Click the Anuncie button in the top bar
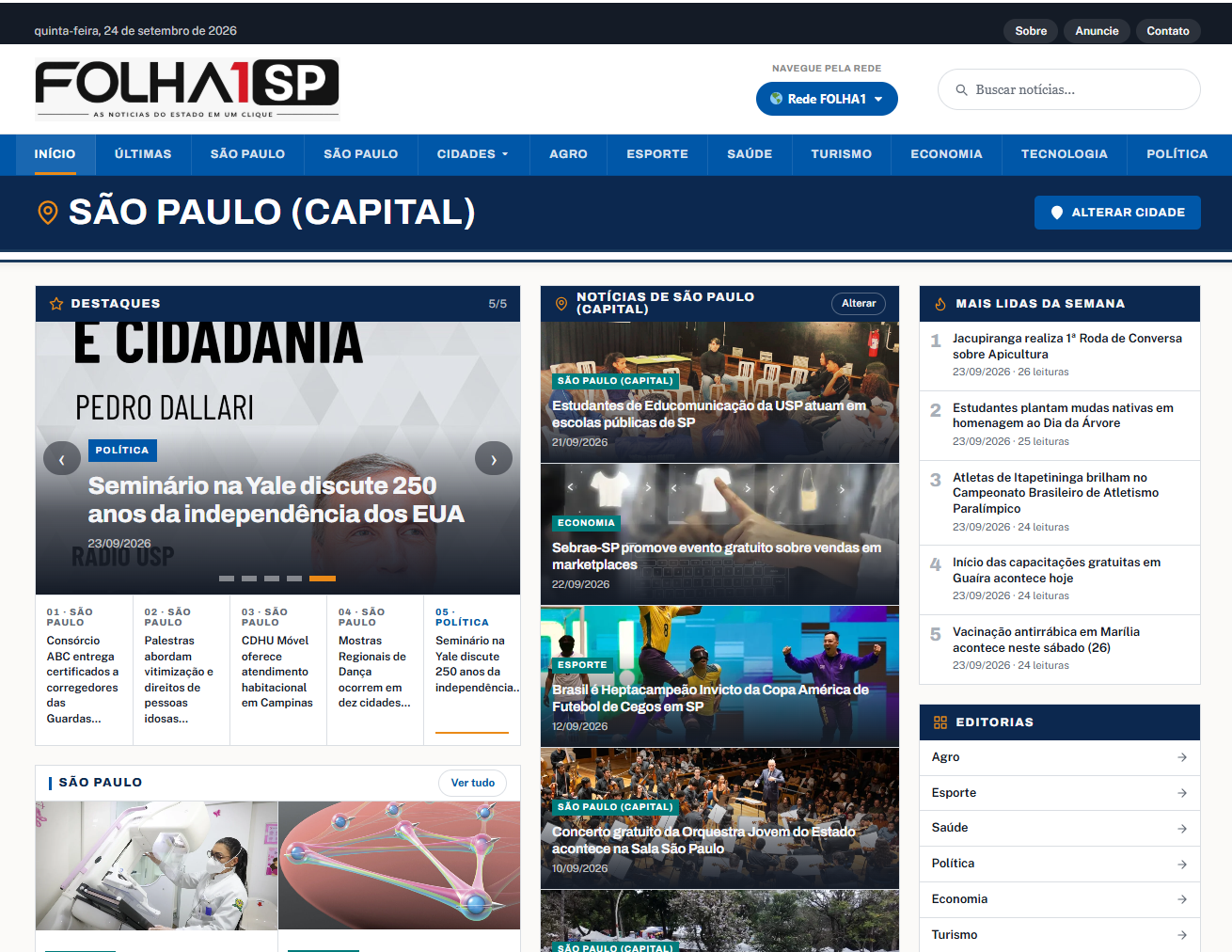 (x=1097, y=31)
